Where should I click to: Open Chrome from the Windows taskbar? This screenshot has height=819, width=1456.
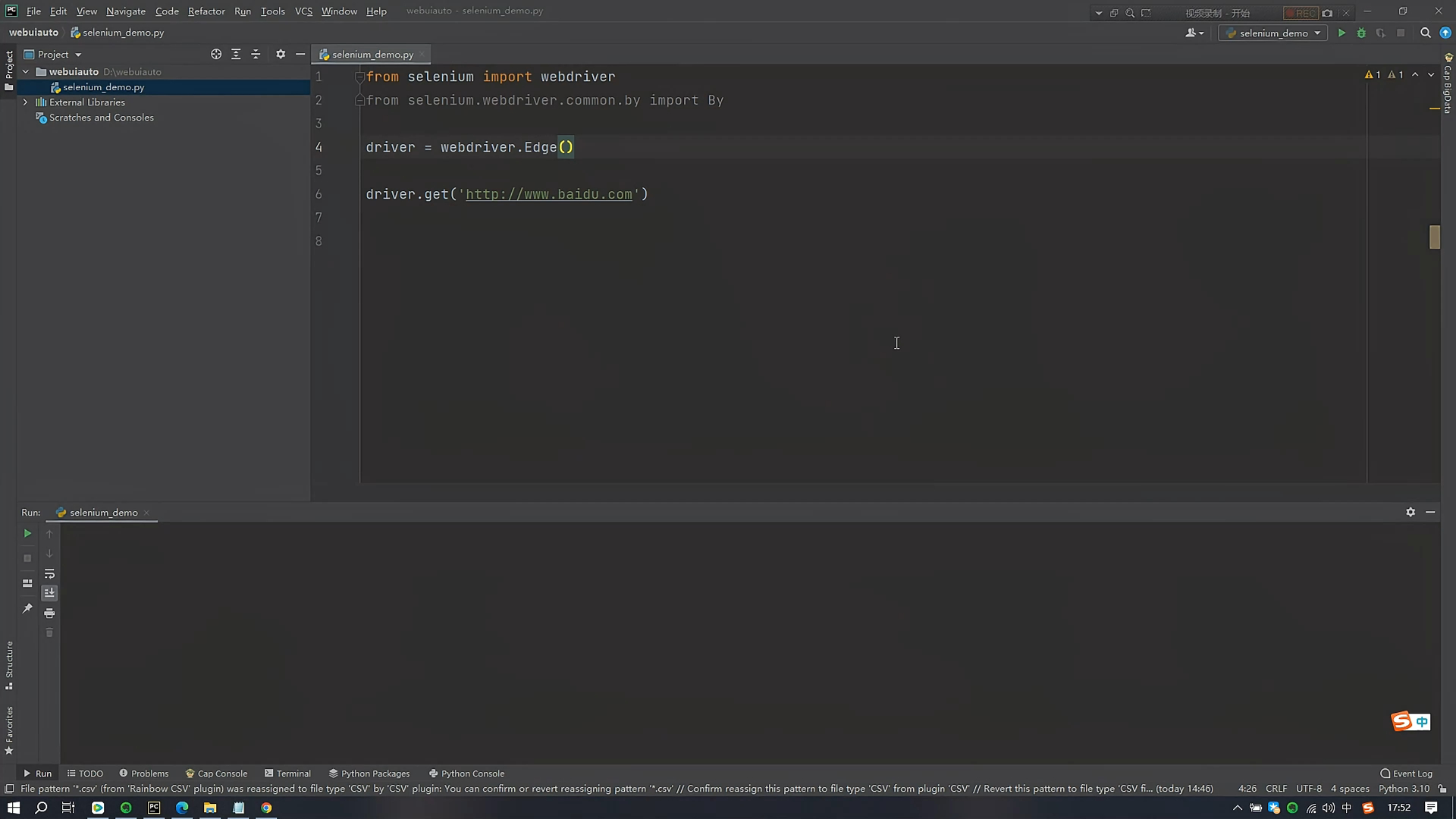coord(266,808)
